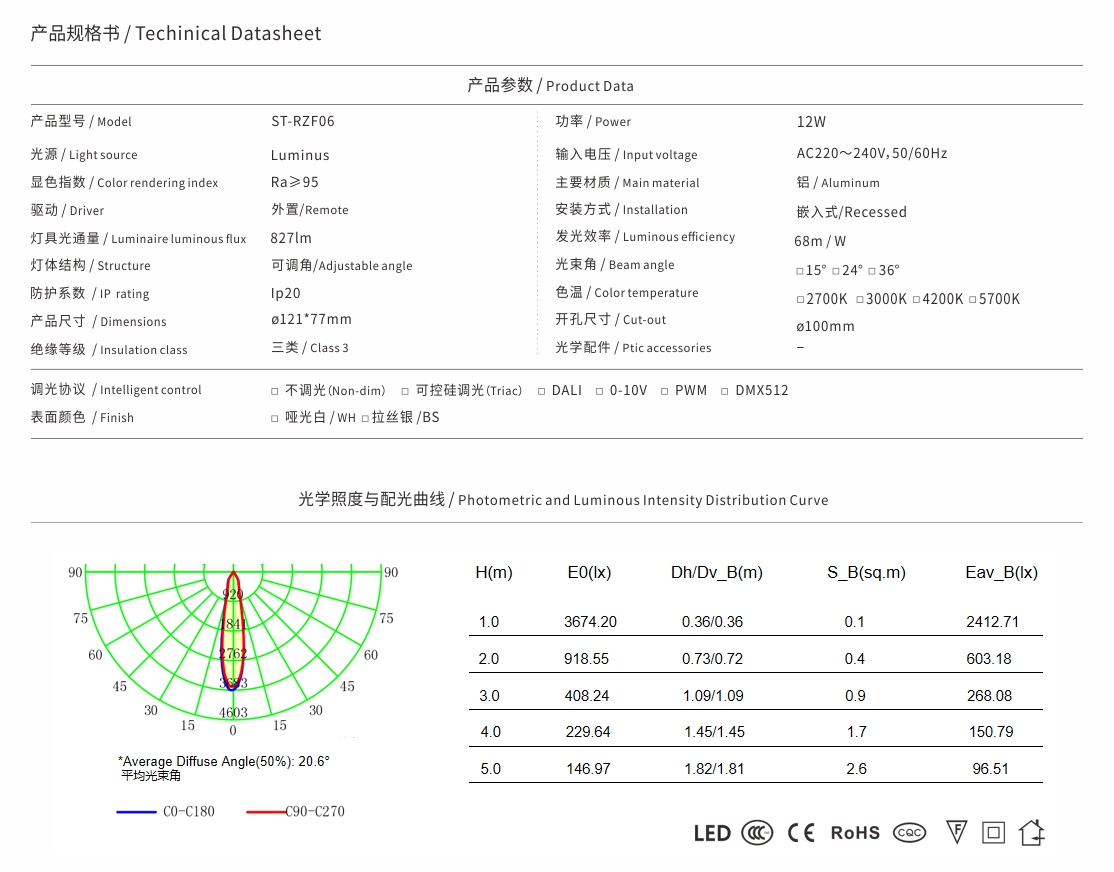Click the Photometric Distribution Curve heading
Viewport: 1114px width, 872px height.
[563, 500]
